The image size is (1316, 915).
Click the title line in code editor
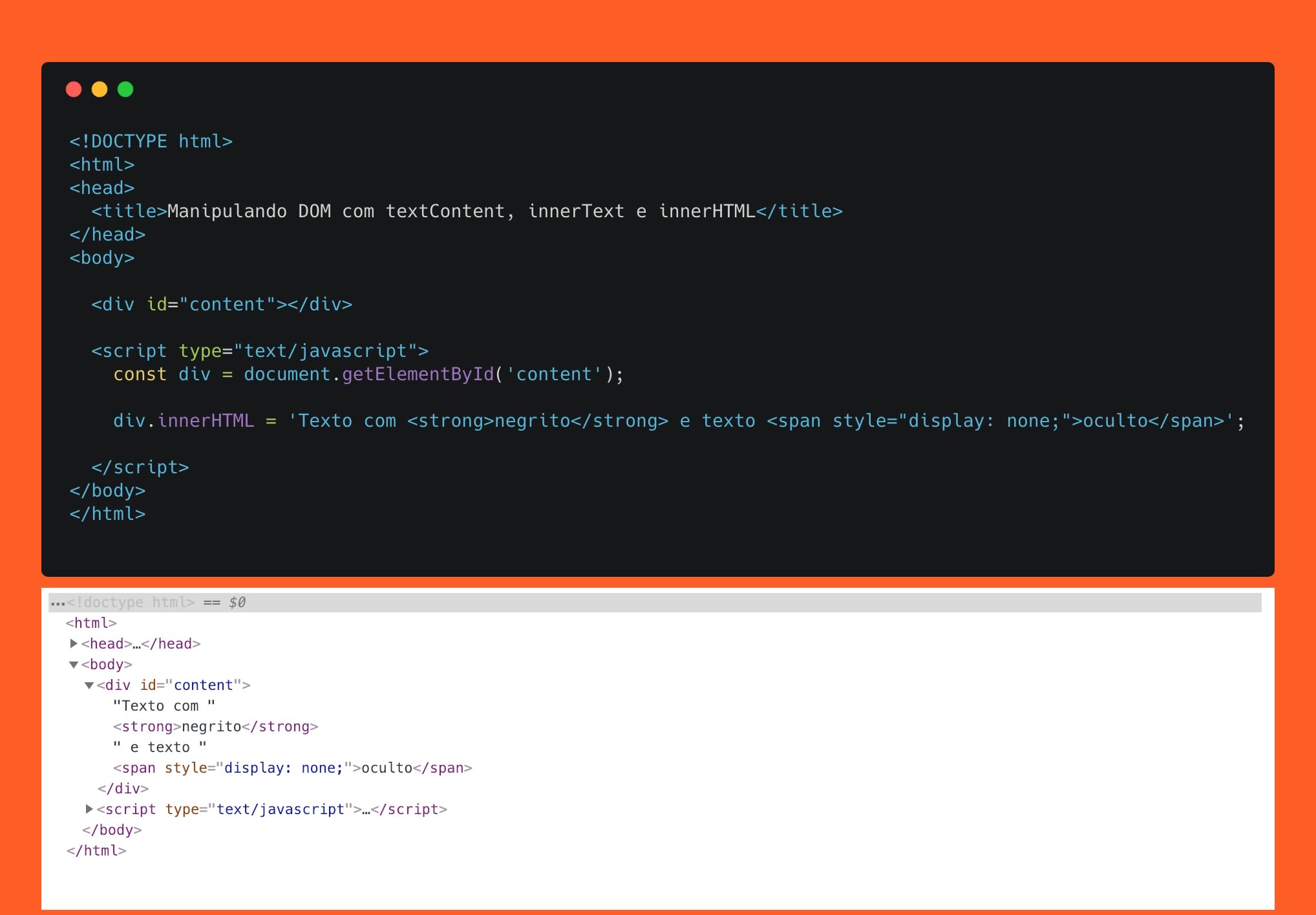pyautogui.click(x=467, y=211)
